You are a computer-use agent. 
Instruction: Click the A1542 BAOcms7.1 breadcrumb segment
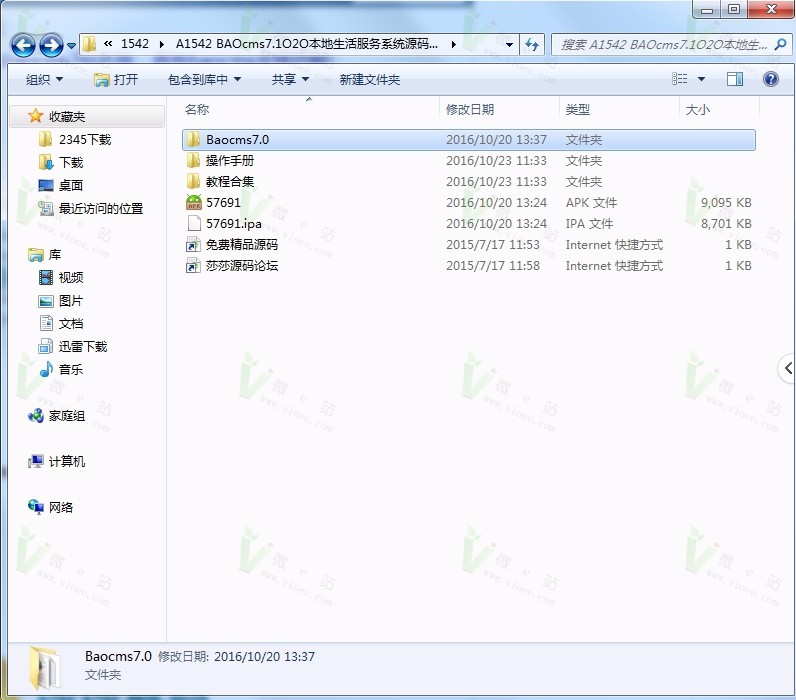pos(307,44)
